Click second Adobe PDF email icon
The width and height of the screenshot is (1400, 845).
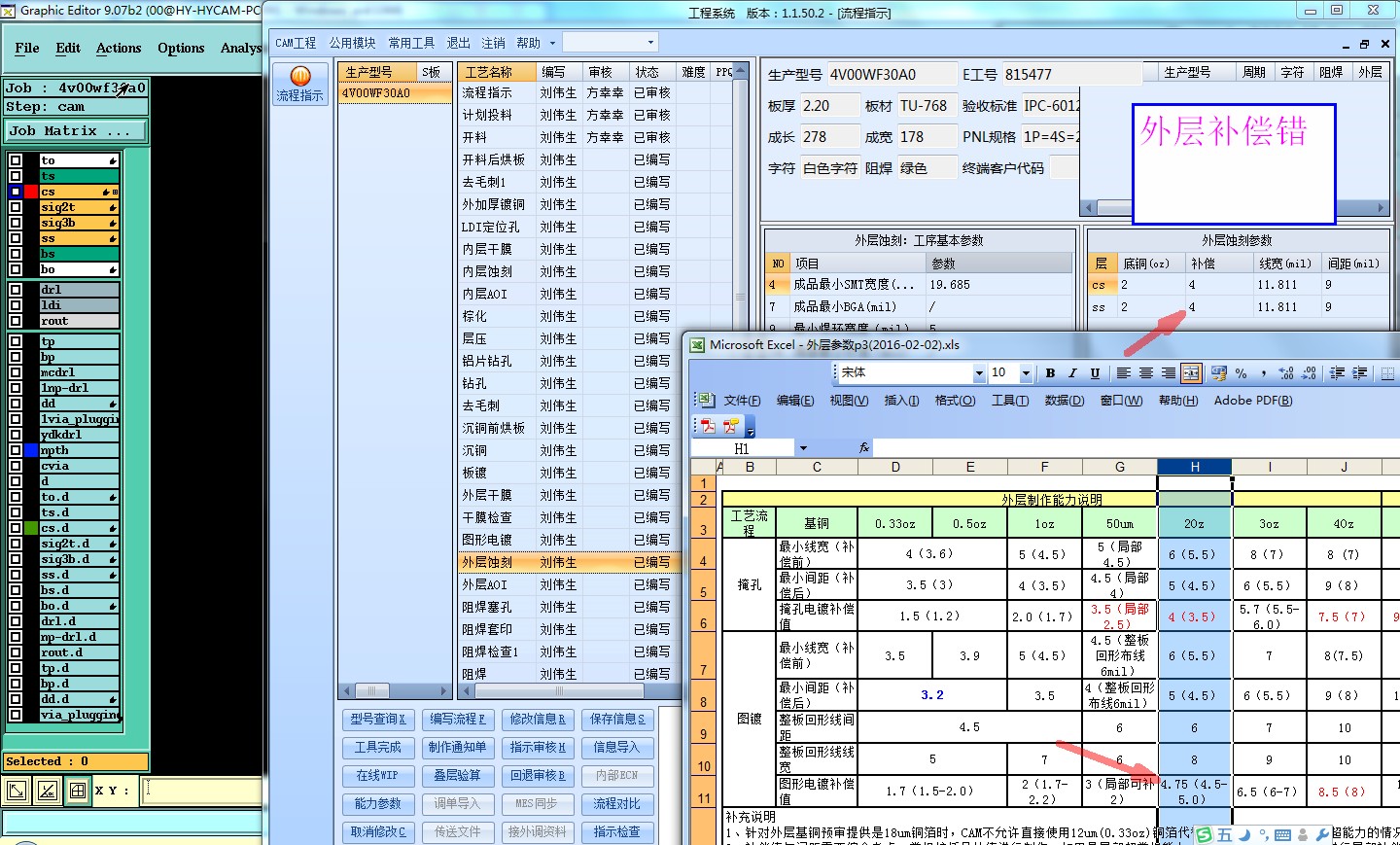pyautogui.click(x=730, y=426)
